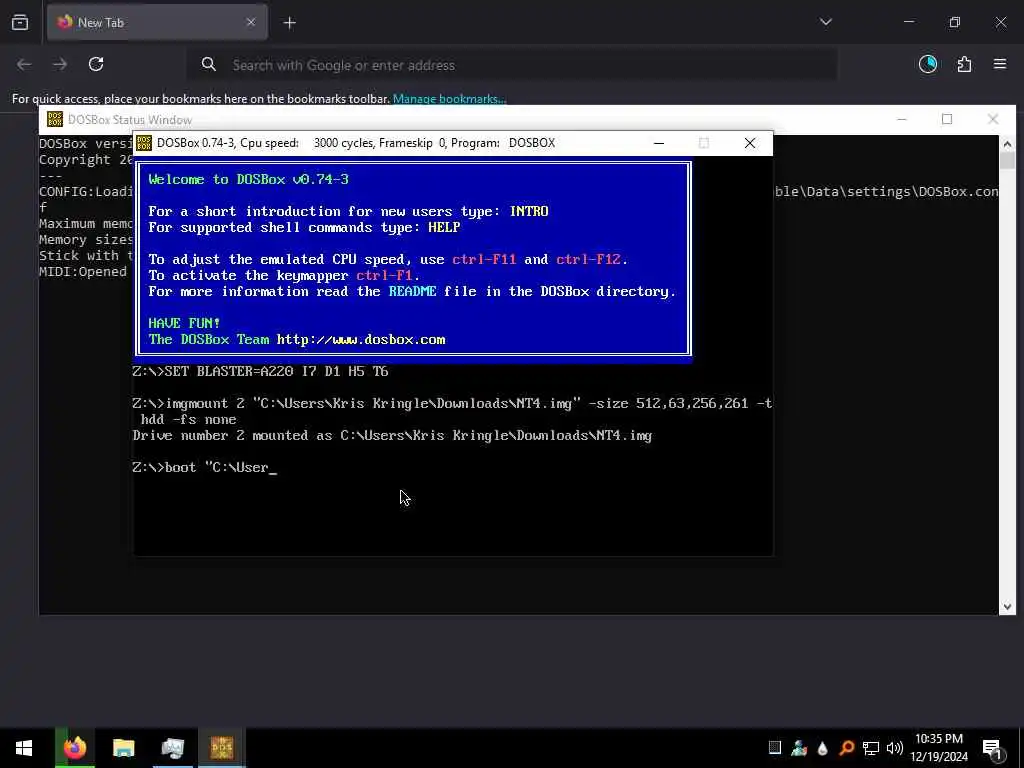
Task: Switch to DOSBox in the taskbar
Action: pyautogui.click(x=221, y=748)
